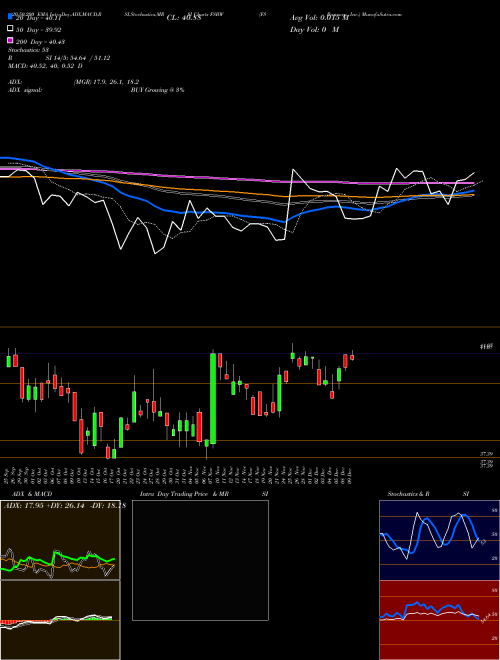The width and height of the screenshot is (500, 660).
Task: Click the MACD histogram panel
Action: tap(60, 620)
